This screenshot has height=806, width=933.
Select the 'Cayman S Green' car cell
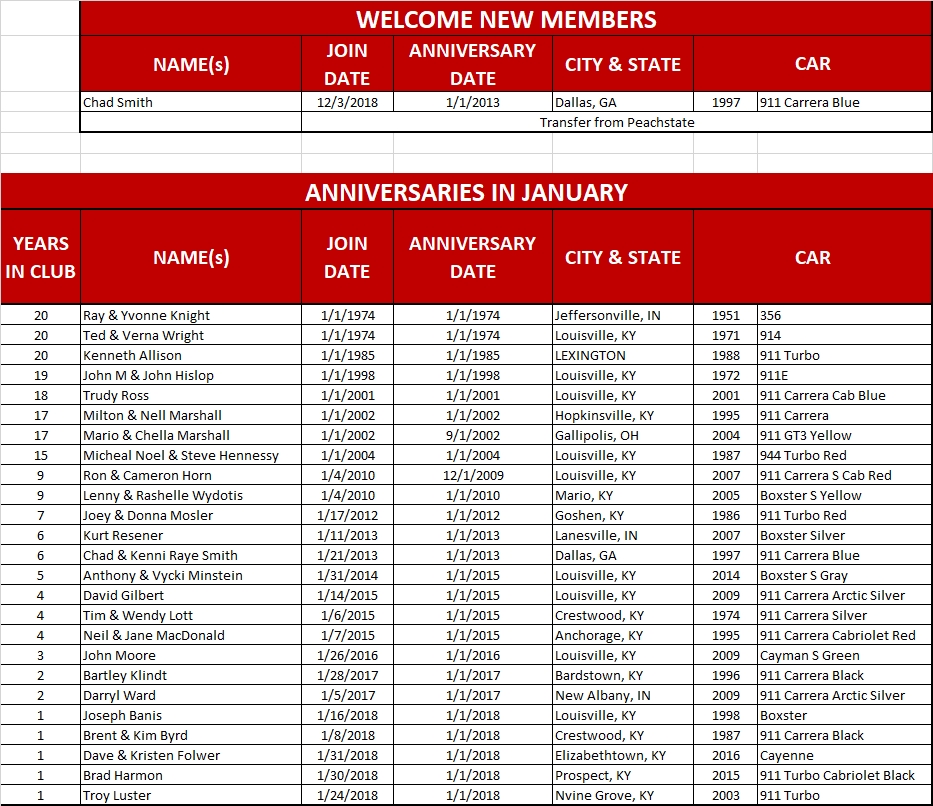[845, 656]
